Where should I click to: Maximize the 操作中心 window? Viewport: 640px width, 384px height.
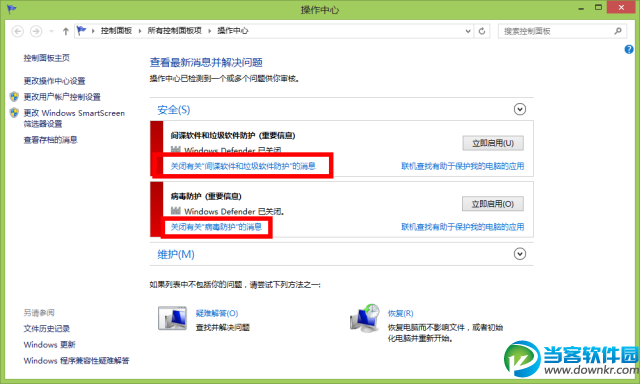tap(598, 8)
